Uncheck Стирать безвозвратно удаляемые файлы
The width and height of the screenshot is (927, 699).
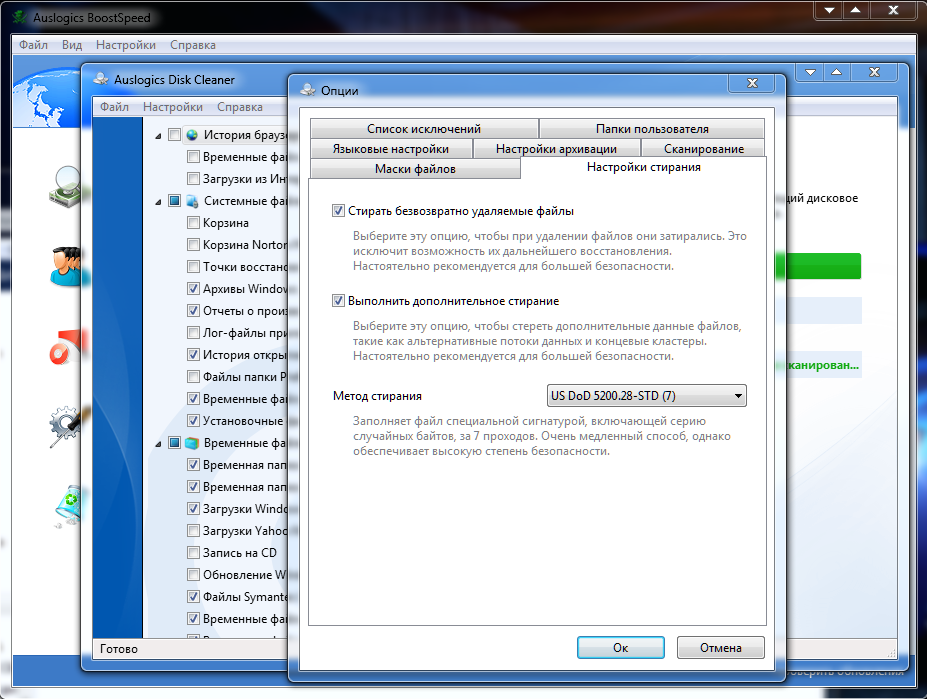pyautogui.click(x=338, y=211)
